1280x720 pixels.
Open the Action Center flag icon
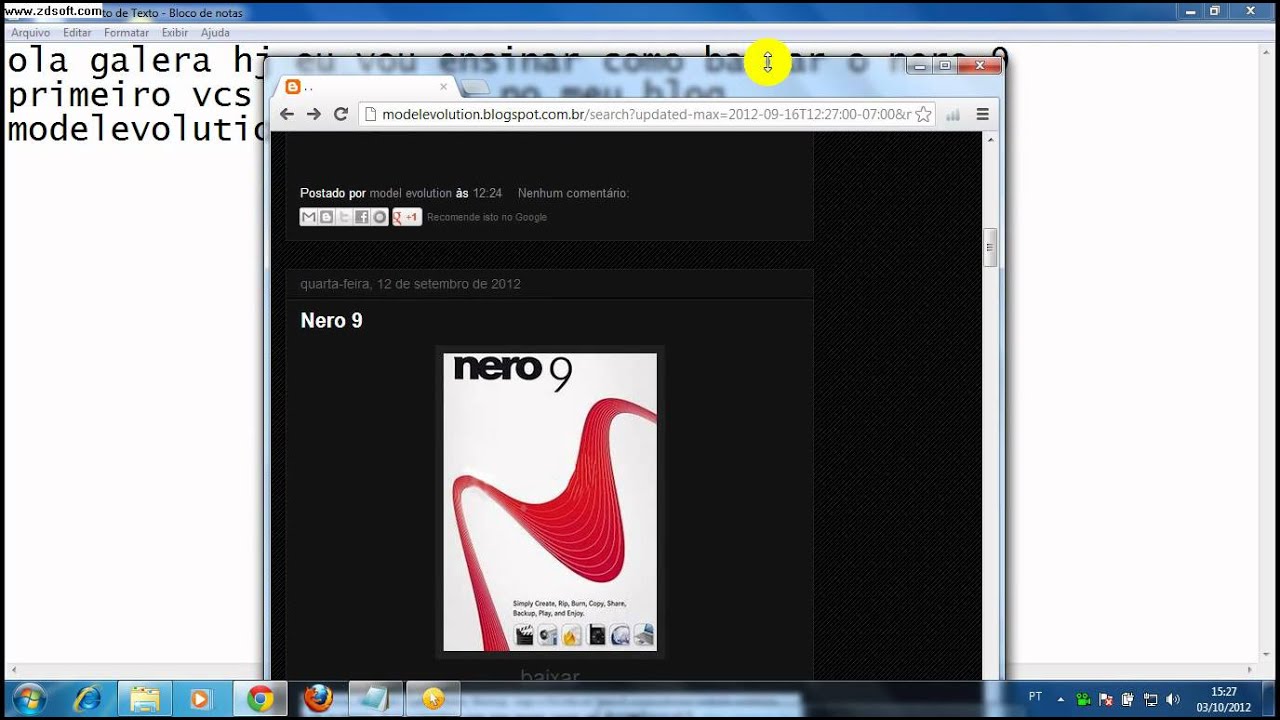(x=1106, y=699)
